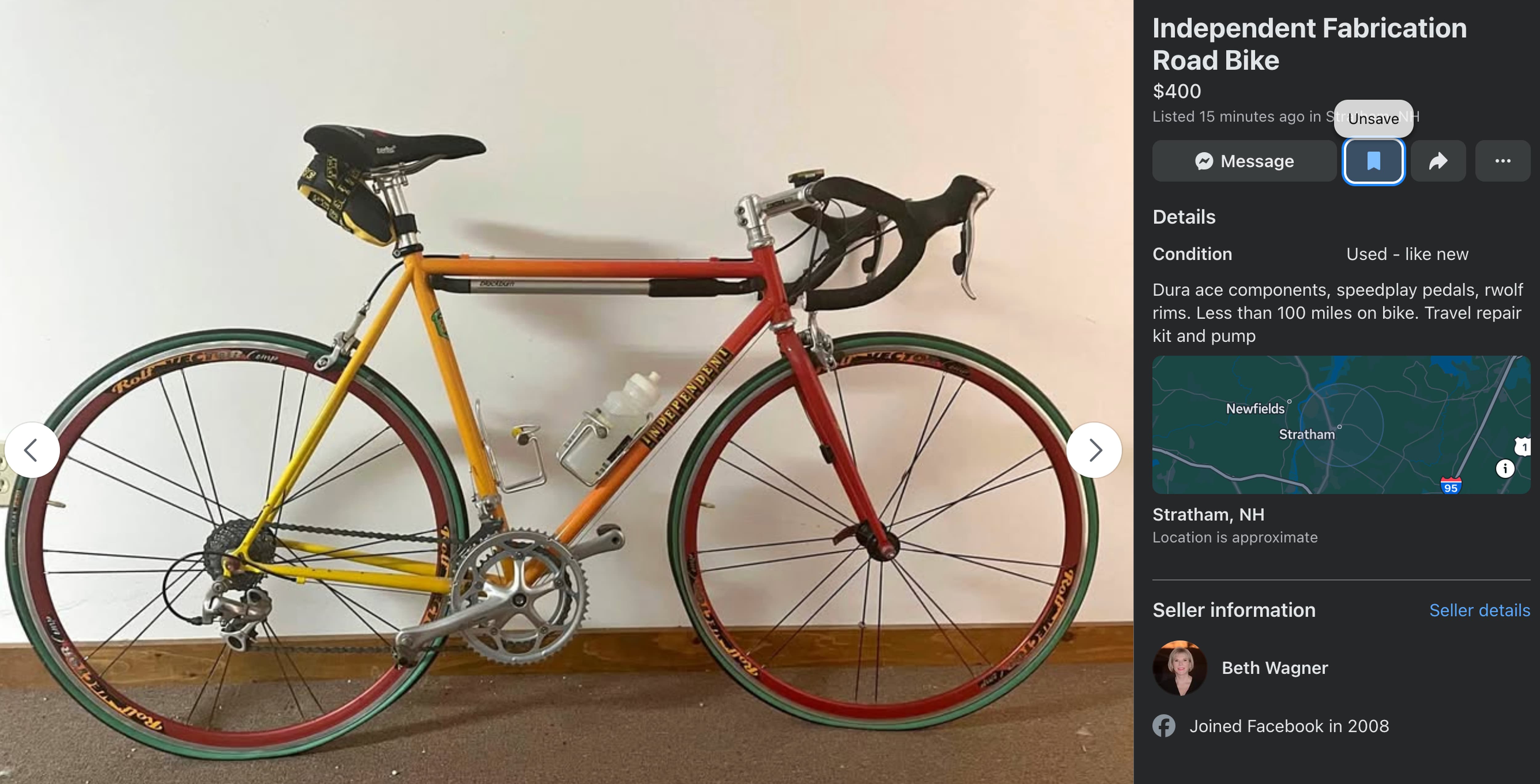
Task: Click the Messenger icon in Message button
Action: [1204, 161]
